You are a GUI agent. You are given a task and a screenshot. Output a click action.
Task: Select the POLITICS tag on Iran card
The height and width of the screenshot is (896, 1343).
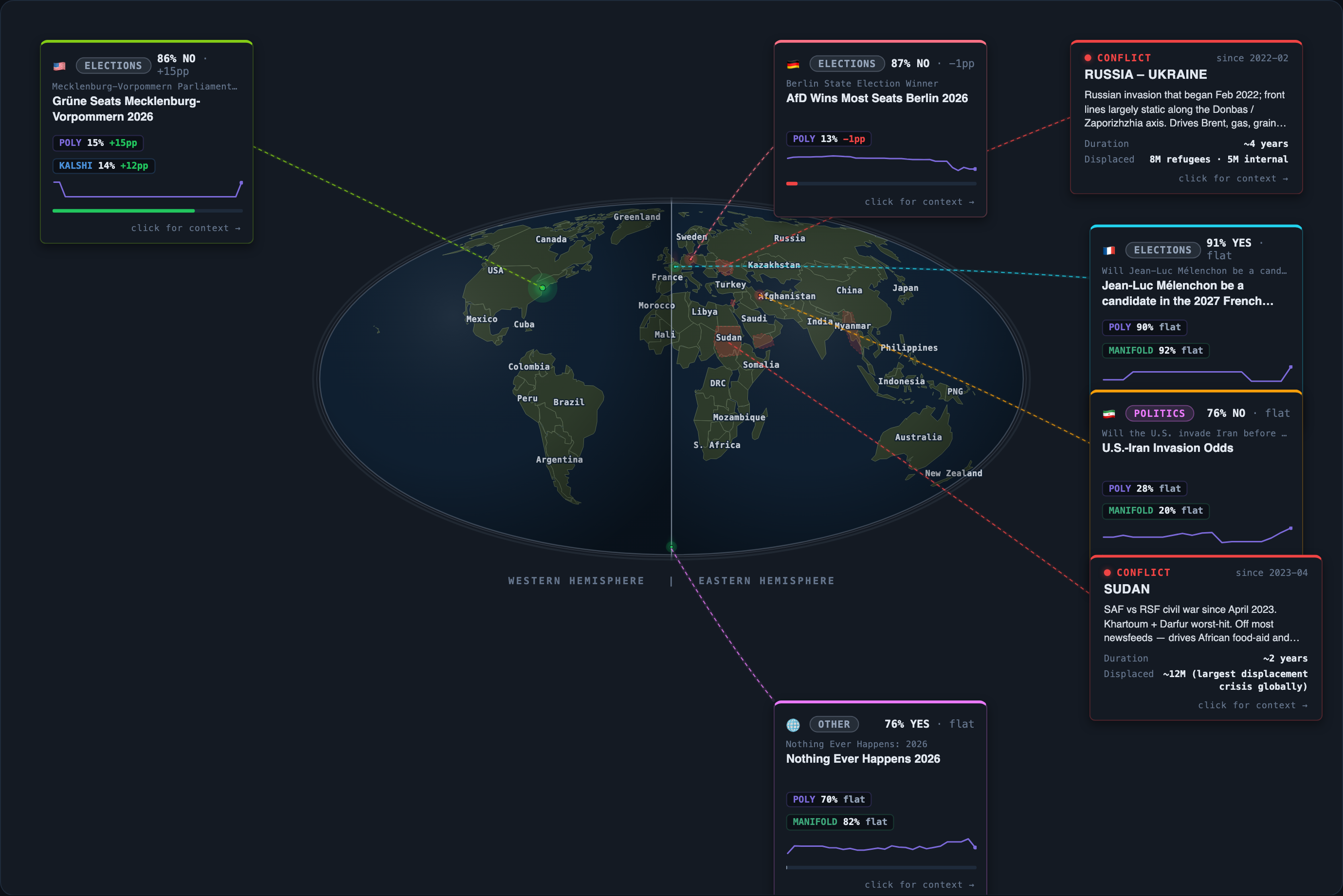[1160, 413]
